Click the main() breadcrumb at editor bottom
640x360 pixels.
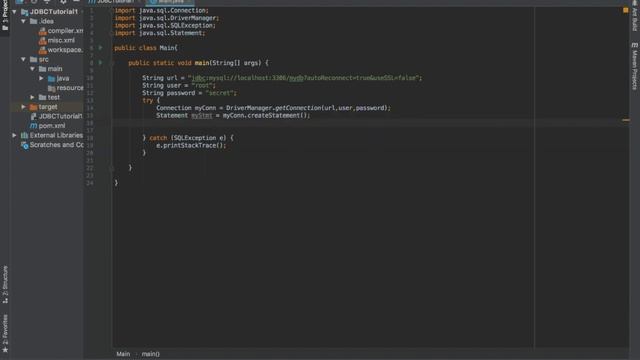[151, 354]
